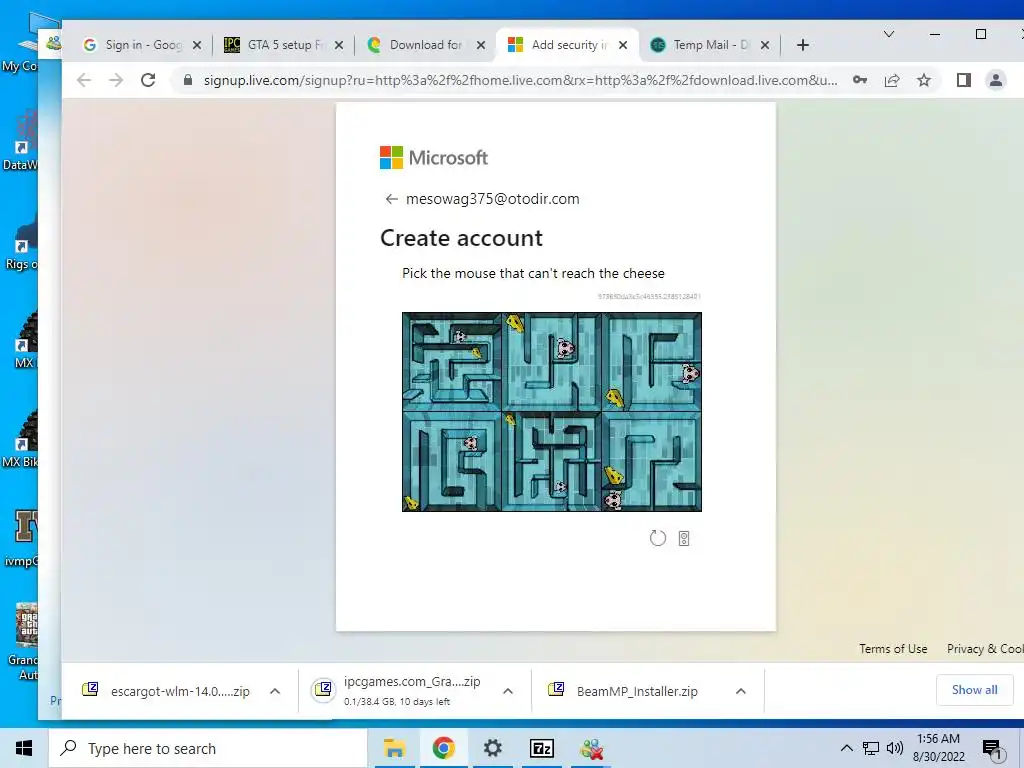The height and width of the screenshot is (768, 1024).
Task: Click the browser forward arrow
Action: pos(116,80)
